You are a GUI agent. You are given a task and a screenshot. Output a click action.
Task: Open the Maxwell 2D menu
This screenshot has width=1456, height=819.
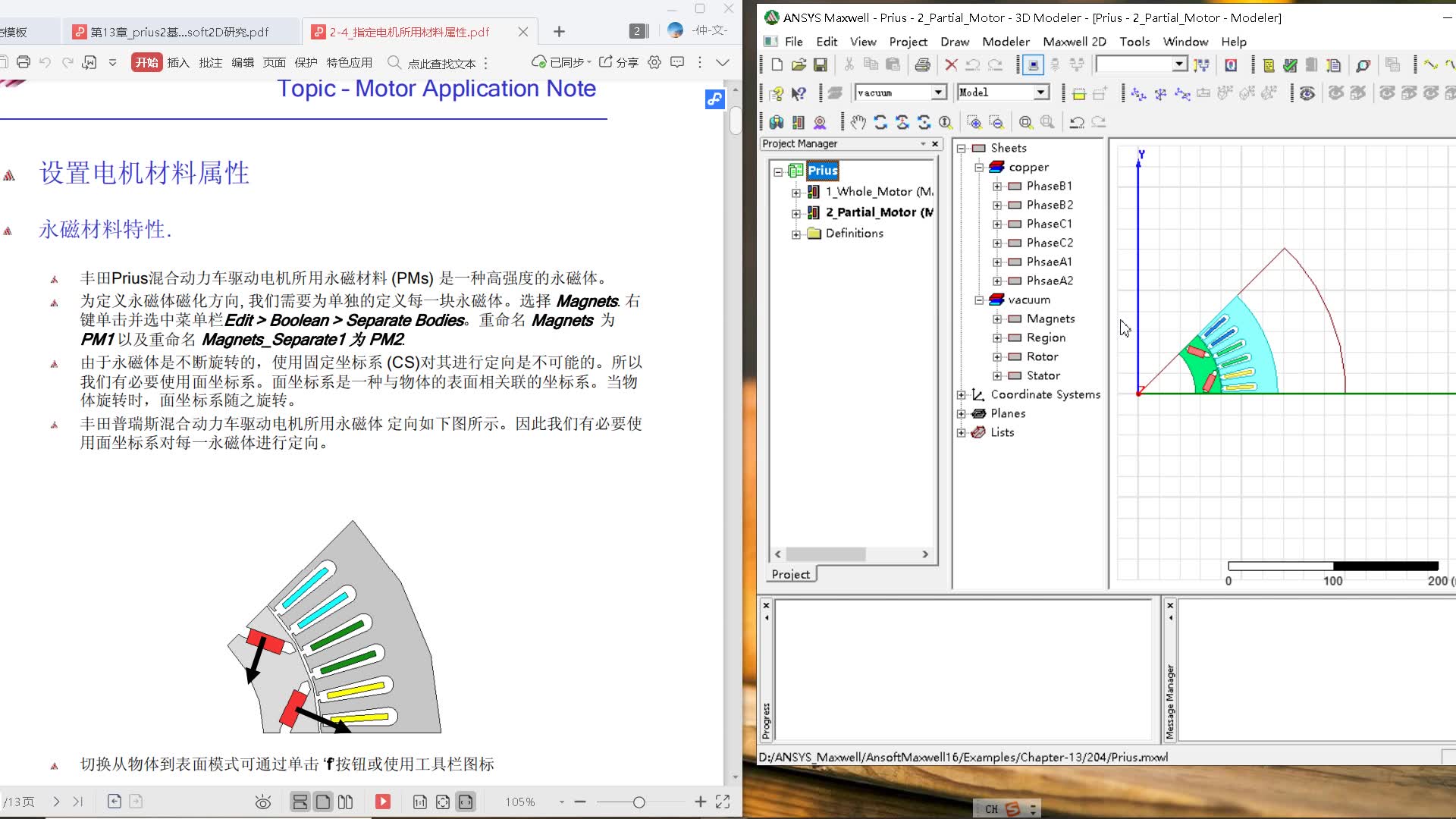pyautogui.click(x=1074, y=42)
